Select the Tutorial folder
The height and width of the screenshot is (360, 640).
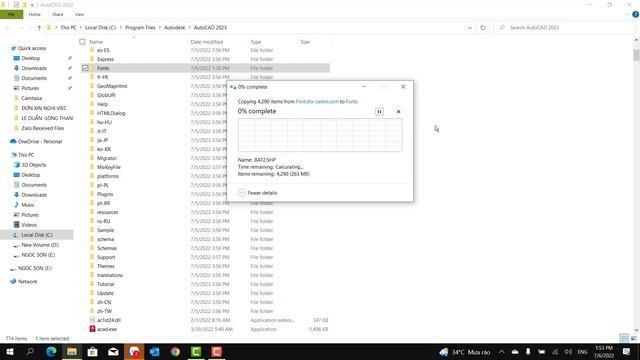click(x=105, y=284)
